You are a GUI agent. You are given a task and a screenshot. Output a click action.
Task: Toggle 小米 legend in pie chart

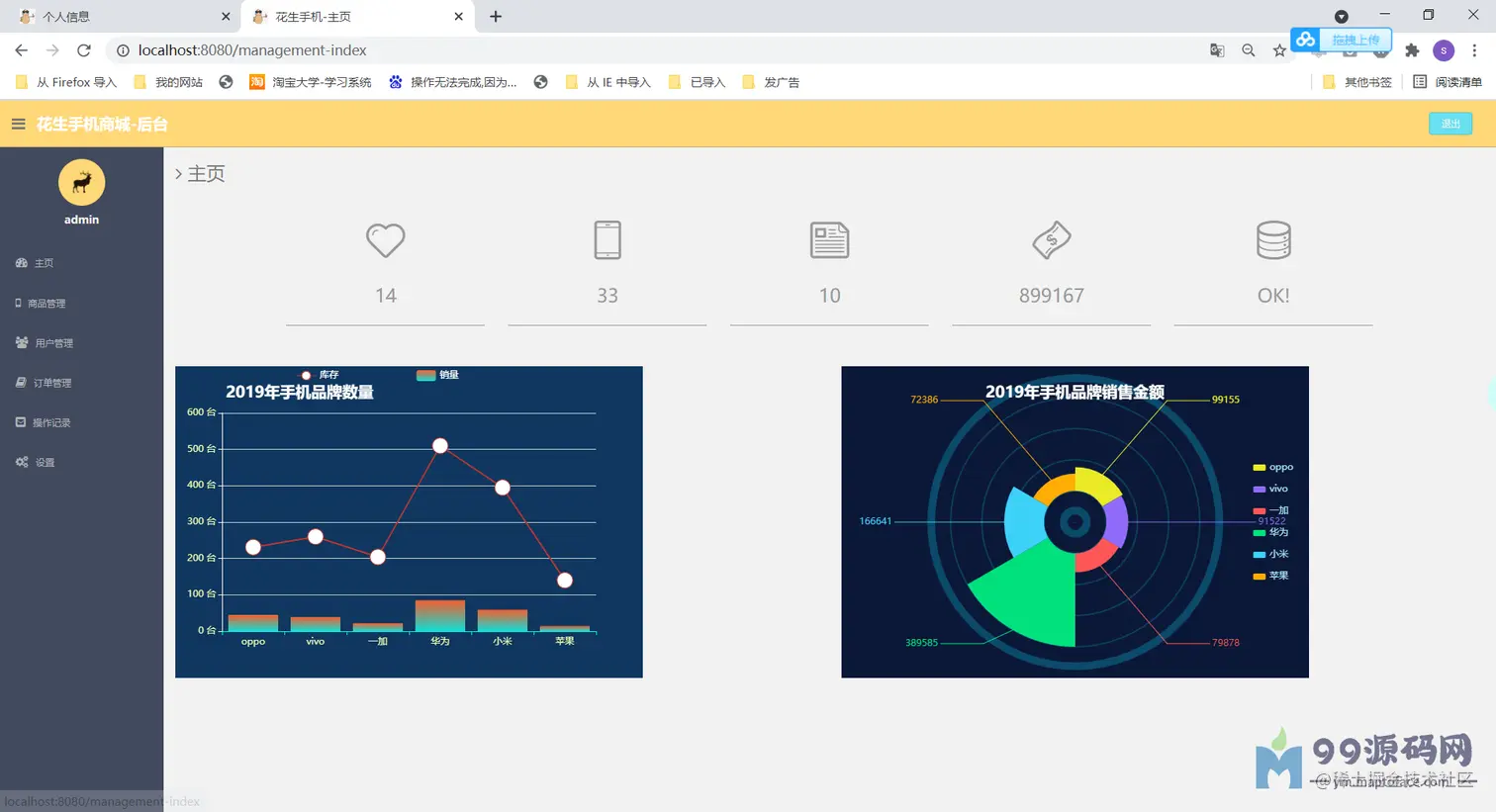pyautogui.click(x=1270, y=554)
